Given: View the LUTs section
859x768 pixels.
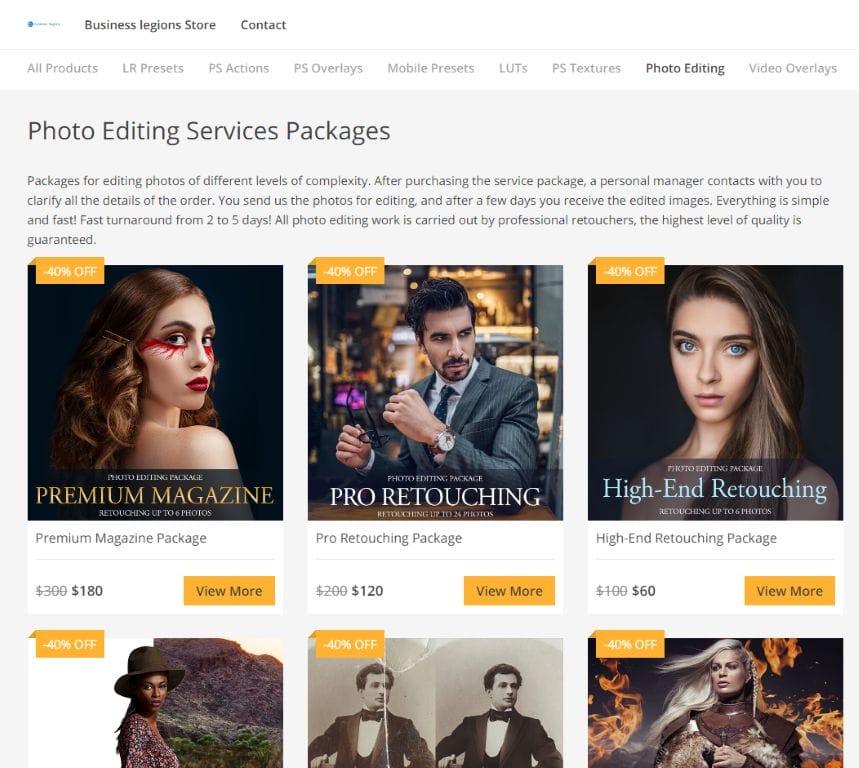Looking at the screenshot, I should click(x=513, y=68).
